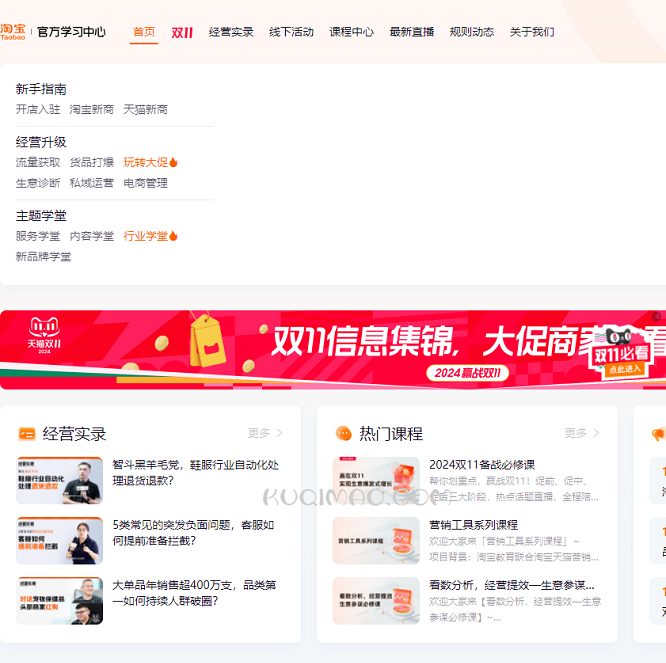Viewport: 666px width, 663px height.
Task: Click description 欢迎大家来【看数分析
Action: pos(515,609)
